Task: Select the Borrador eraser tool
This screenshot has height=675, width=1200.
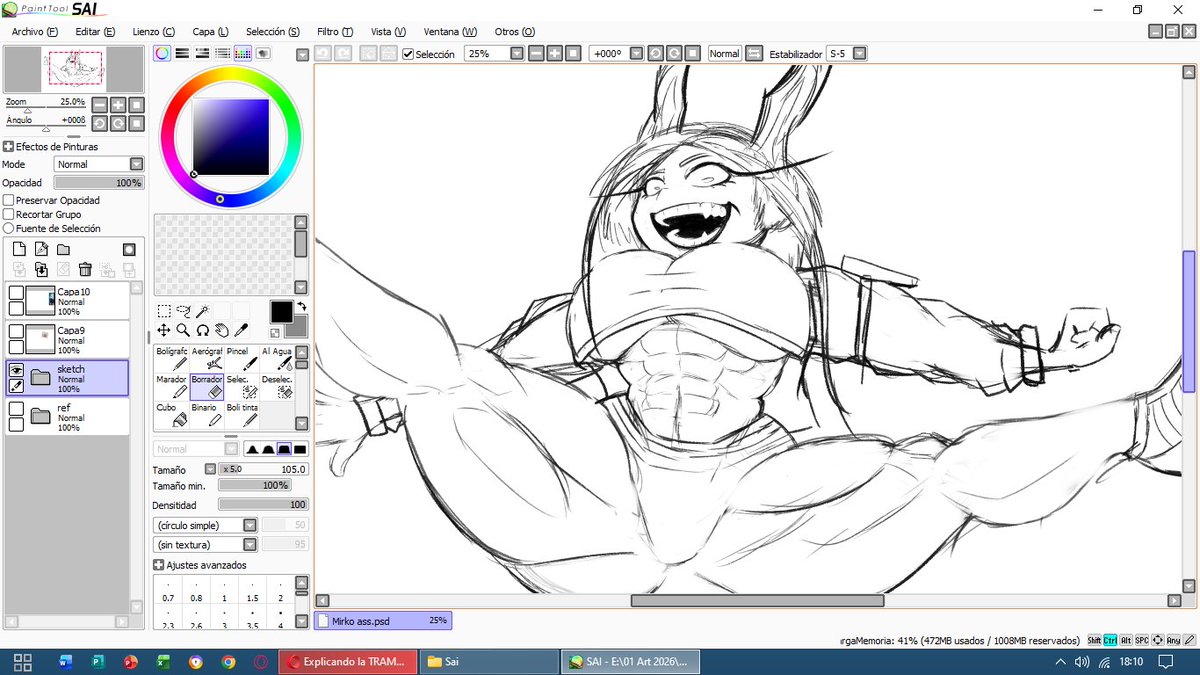Action: (206, 386)
